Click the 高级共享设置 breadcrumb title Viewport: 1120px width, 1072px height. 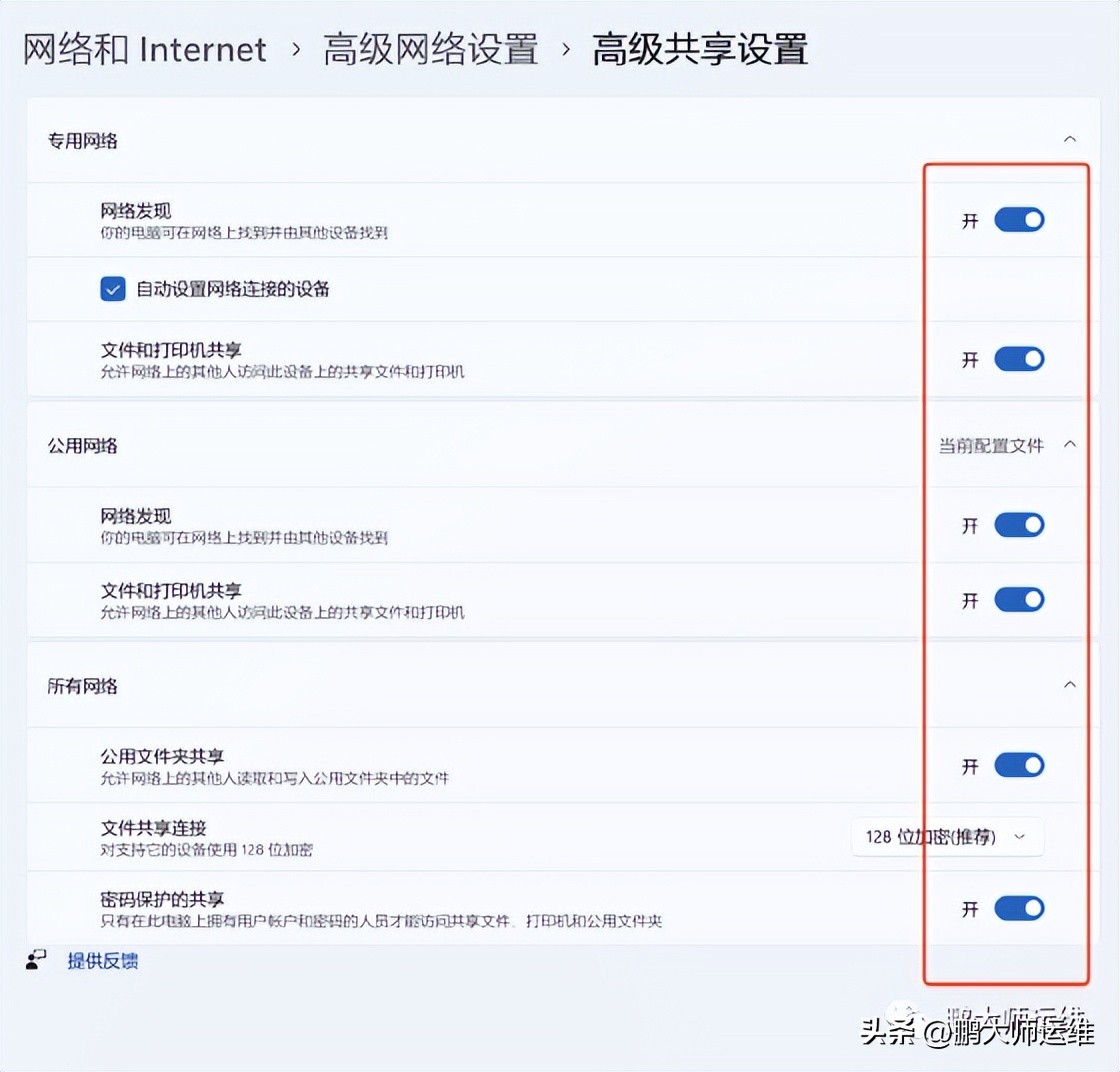click(x=700, y=48)
